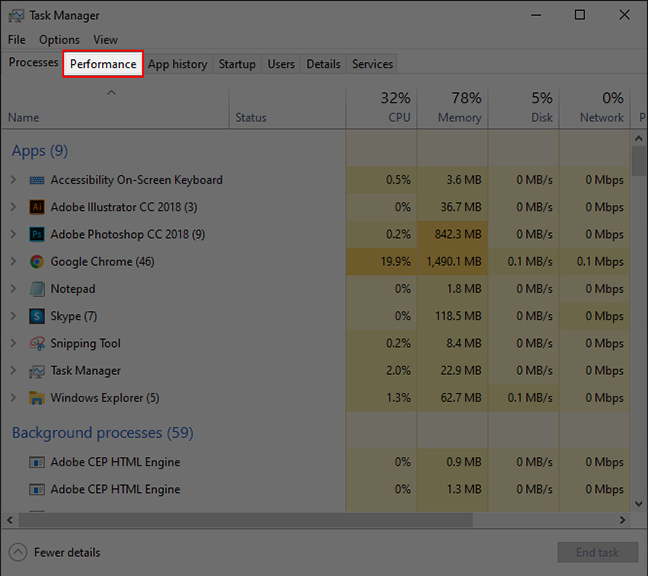
Task: Switch to the Services tab
Action: [x=372, y=64]
